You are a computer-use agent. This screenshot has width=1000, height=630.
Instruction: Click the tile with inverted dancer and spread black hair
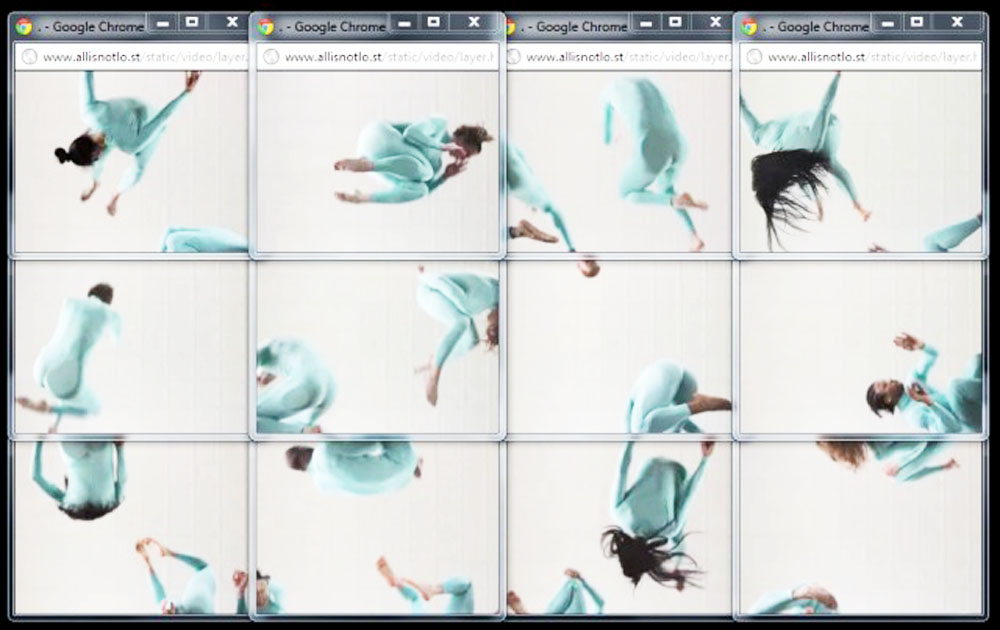(x=619, y=528)
